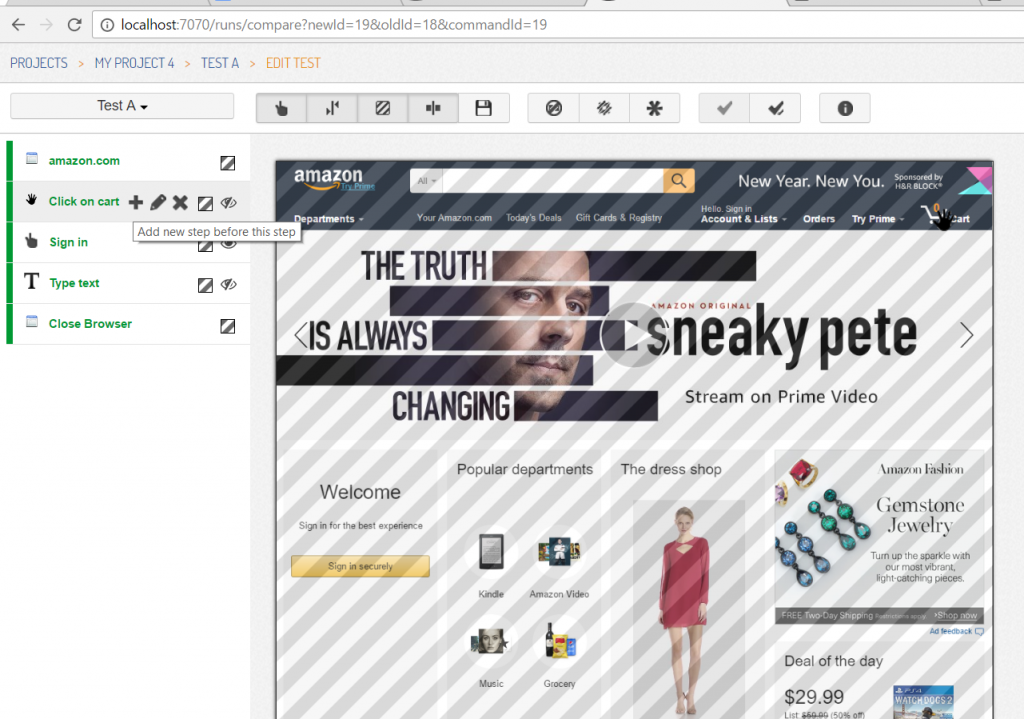
Task: Open the All category dropdown in Amazon search
Action: (427, 181)
